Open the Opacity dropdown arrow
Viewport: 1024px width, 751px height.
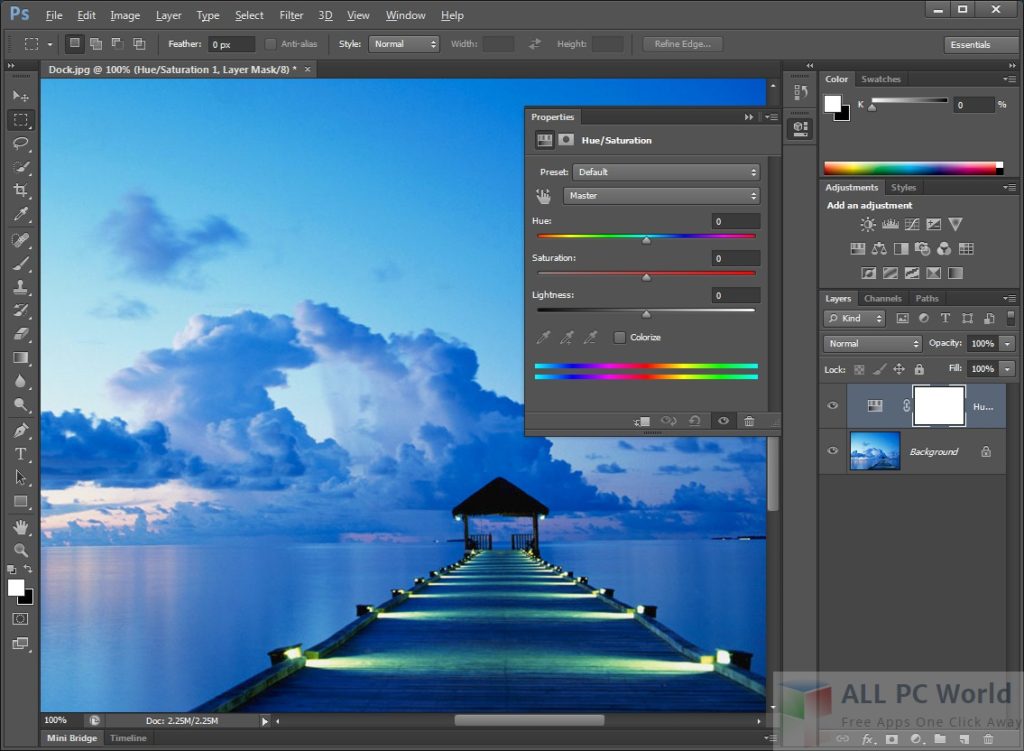point(1008,344)
